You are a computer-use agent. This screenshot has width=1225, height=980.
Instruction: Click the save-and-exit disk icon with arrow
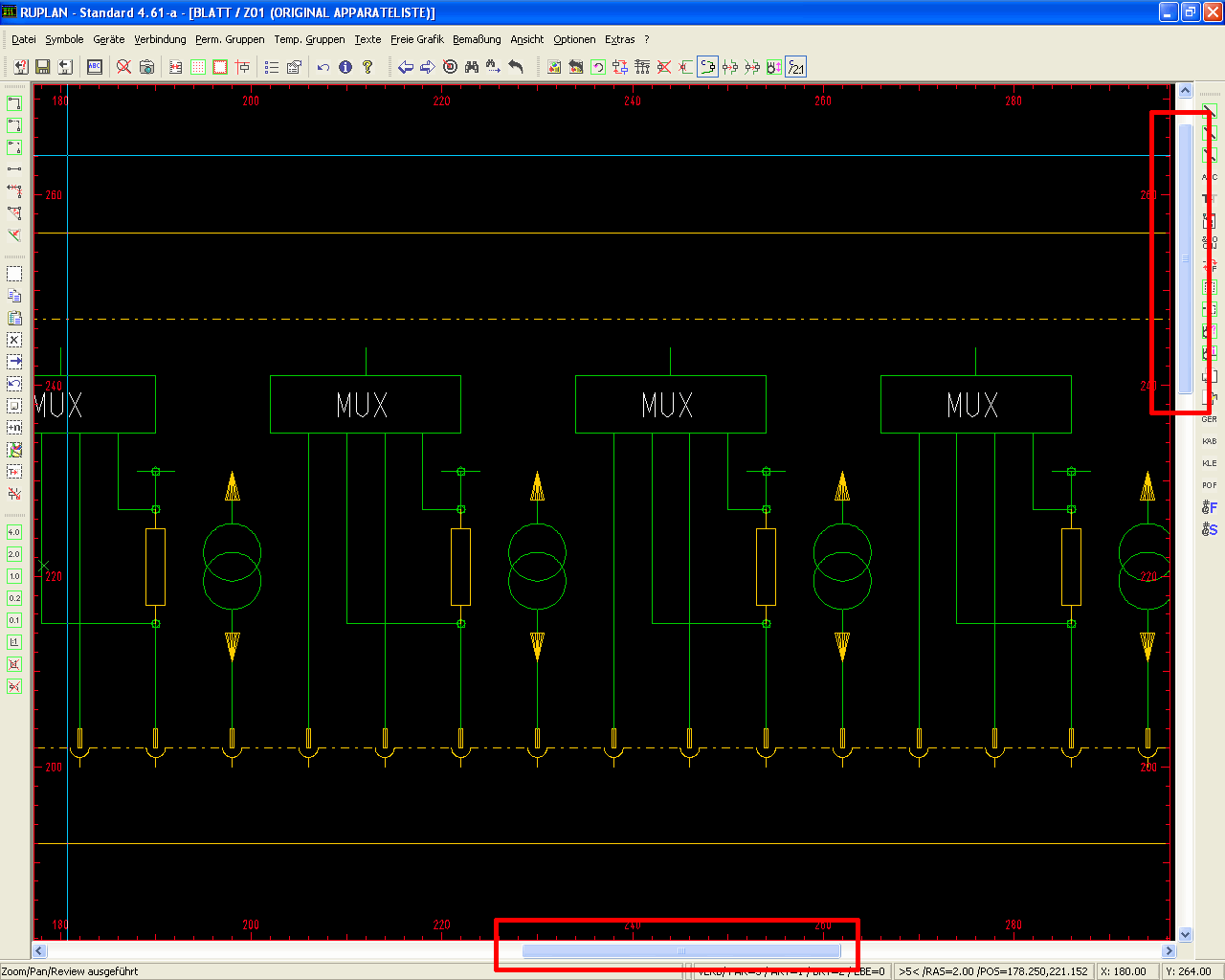click(65, 67)
